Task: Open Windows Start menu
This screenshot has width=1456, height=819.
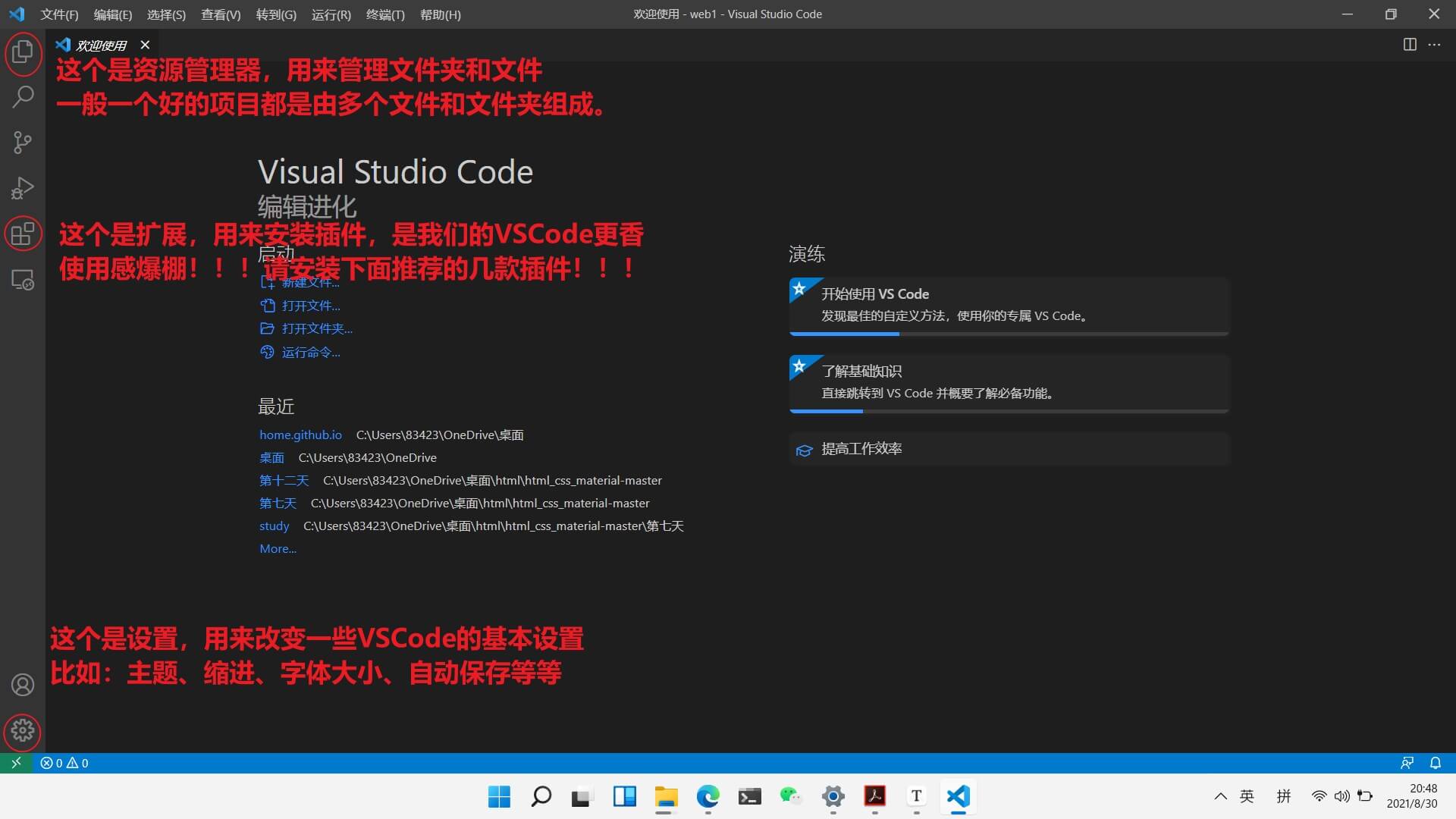Action: click(x=499, y=796)
